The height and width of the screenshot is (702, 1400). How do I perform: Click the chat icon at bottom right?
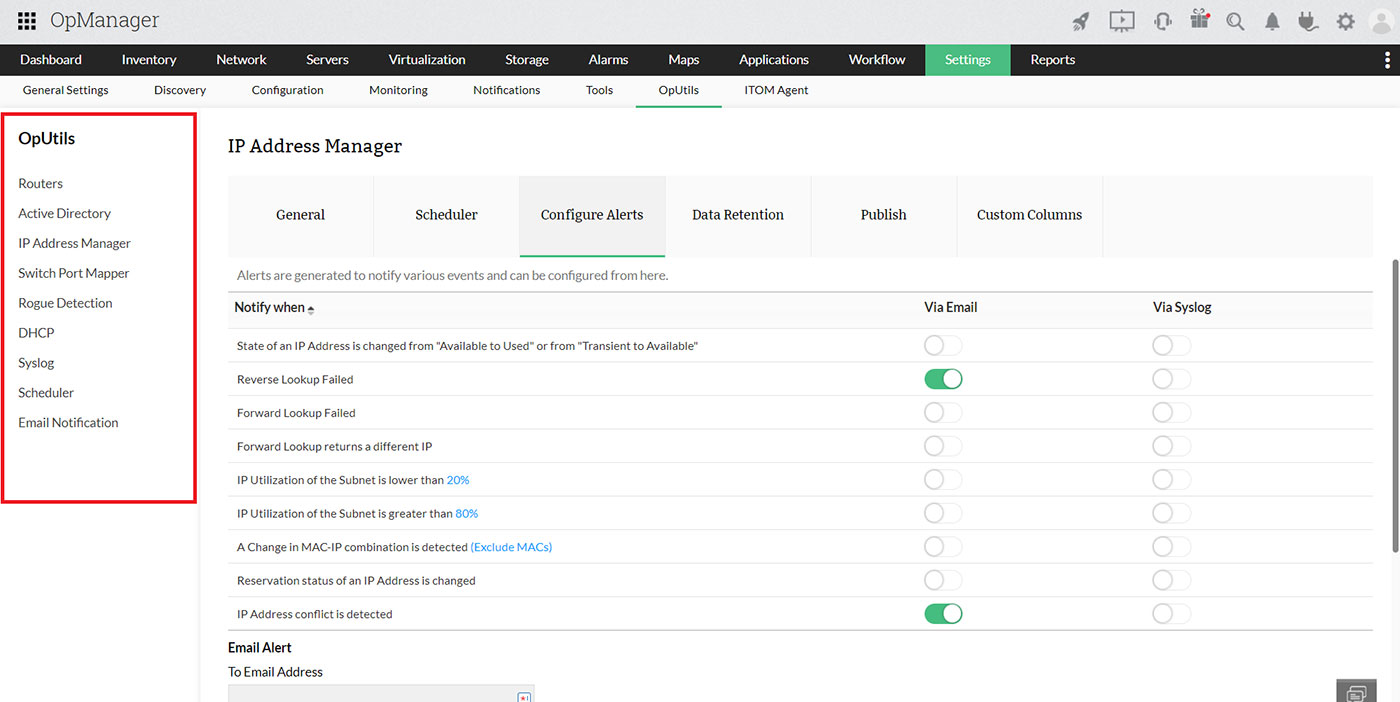[x=1357, y=692]
